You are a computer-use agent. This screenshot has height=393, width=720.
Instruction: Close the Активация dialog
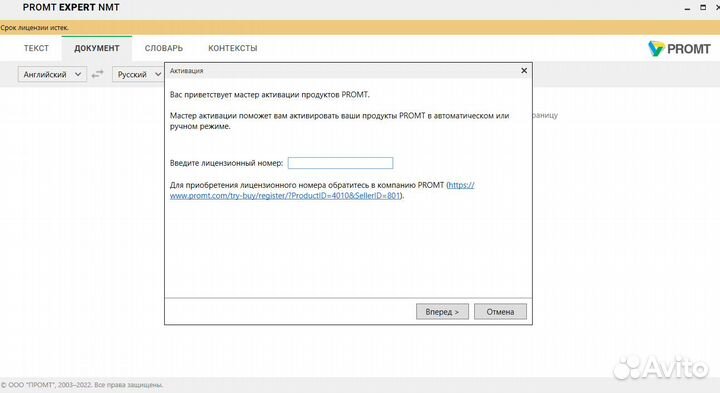click(x=524, y=71)
